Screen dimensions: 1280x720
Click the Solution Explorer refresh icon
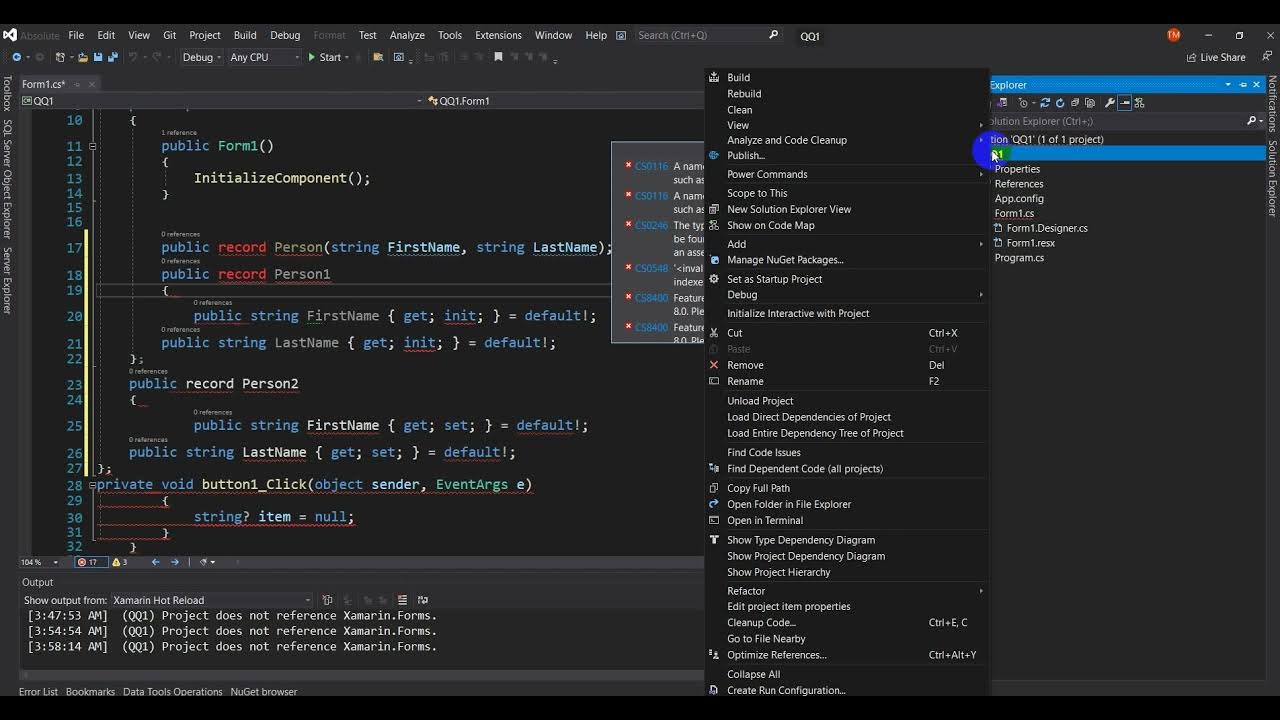[x=1060, y=103]
